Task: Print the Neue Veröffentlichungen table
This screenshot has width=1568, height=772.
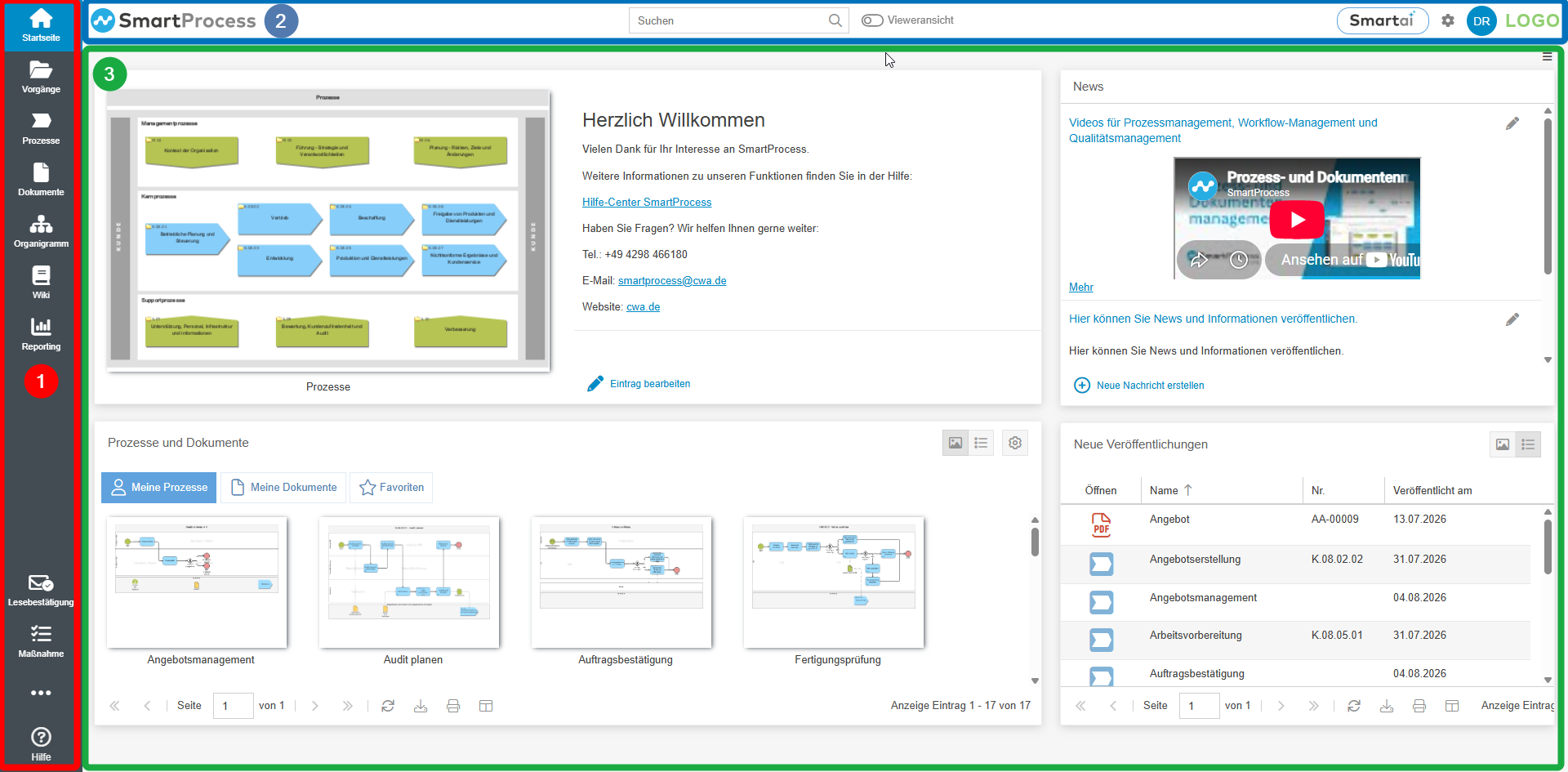Action: pos(1419,706)
